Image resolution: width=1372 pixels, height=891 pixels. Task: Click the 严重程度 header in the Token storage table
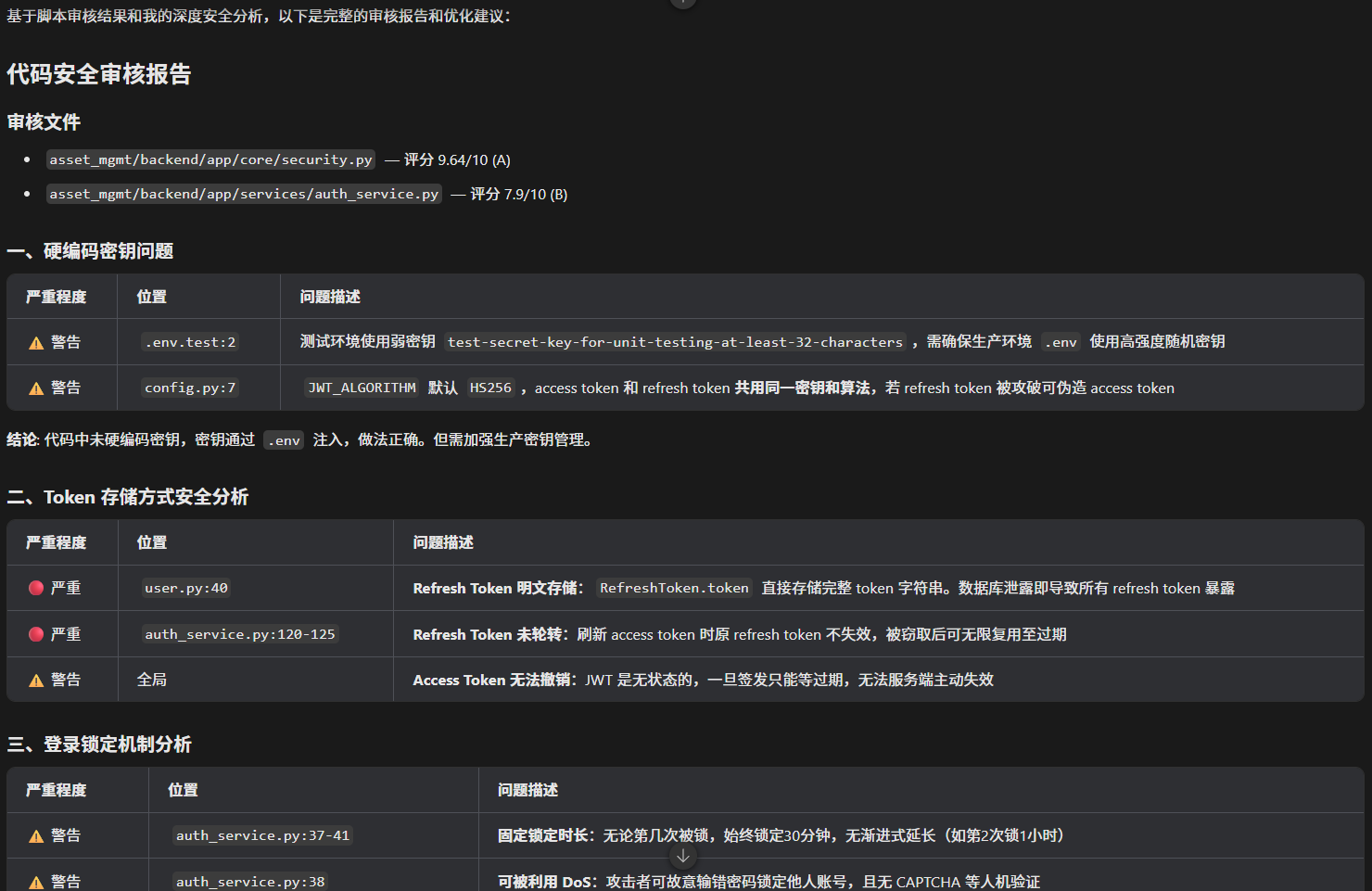point(56,542)
